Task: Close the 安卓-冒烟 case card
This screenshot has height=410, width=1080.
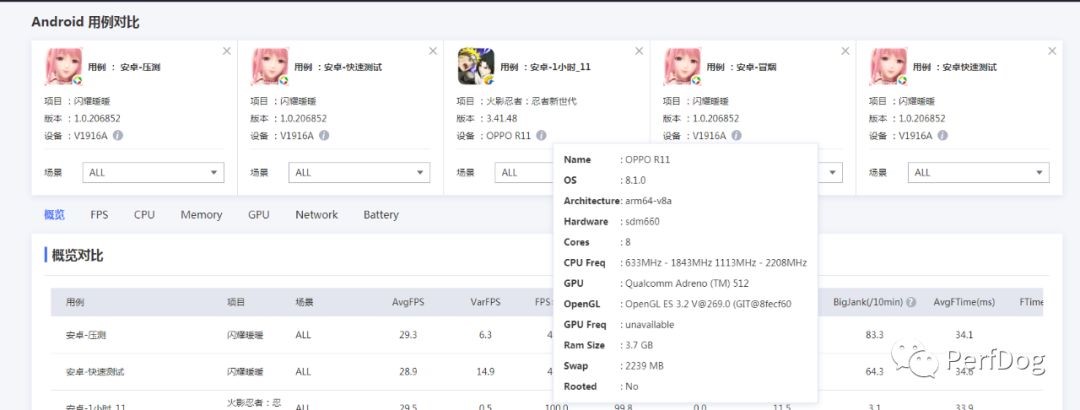Action: (x=845, y=51)
